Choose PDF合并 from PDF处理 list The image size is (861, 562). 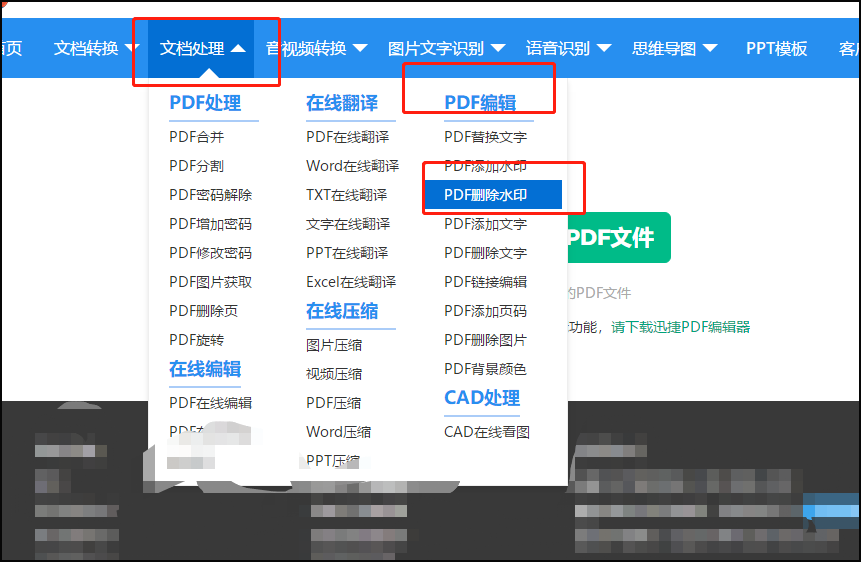(x=197, y=137)
